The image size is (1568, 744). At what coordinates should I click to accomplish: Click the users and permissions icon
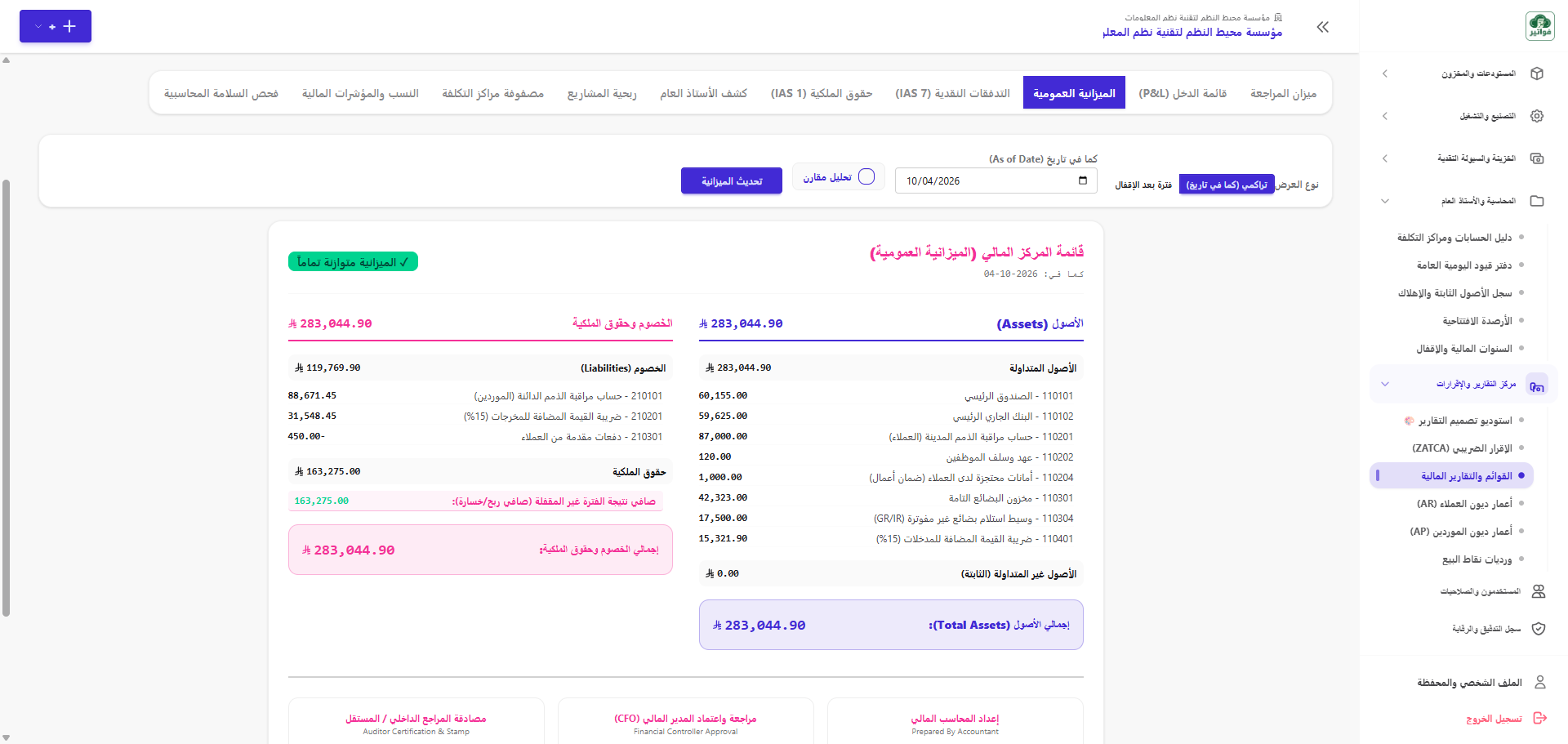1539,591
